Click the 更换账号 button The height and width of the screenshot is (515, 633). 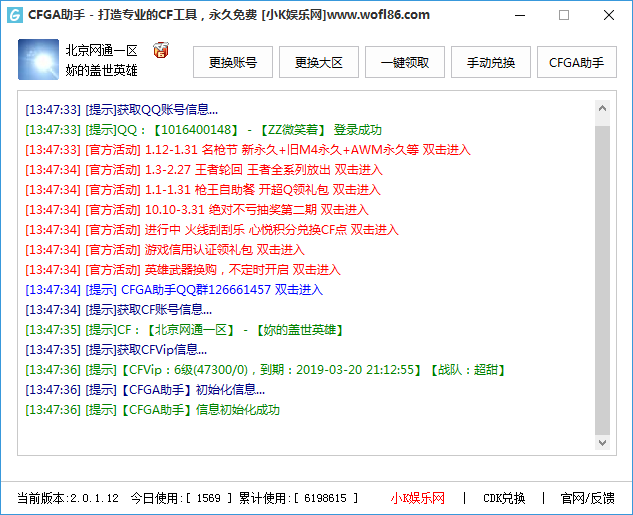point(233,62)
